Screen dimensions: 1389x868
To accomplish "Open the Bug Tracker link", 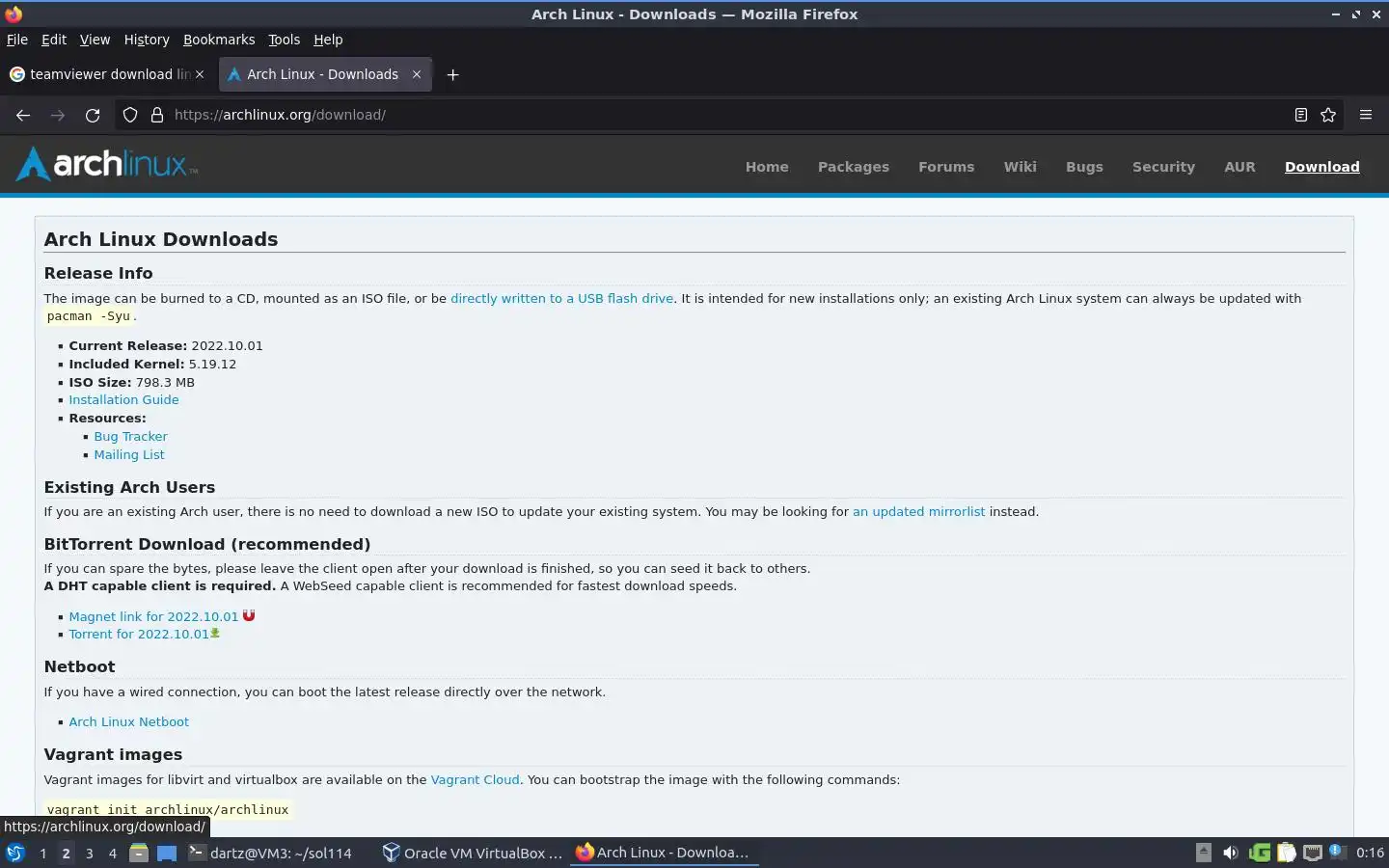I will coord(130,436).
